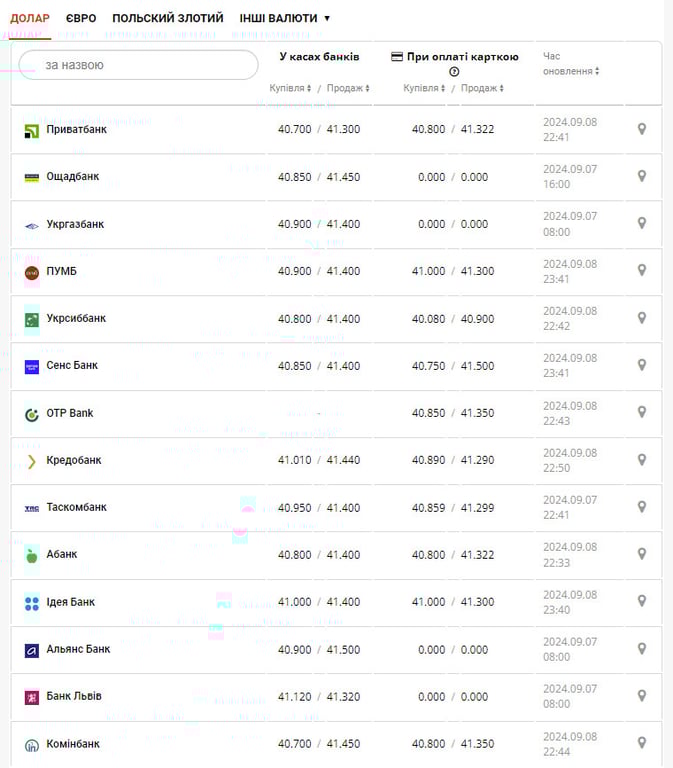Sort by cash desk Продаж rate

[348, 88]
